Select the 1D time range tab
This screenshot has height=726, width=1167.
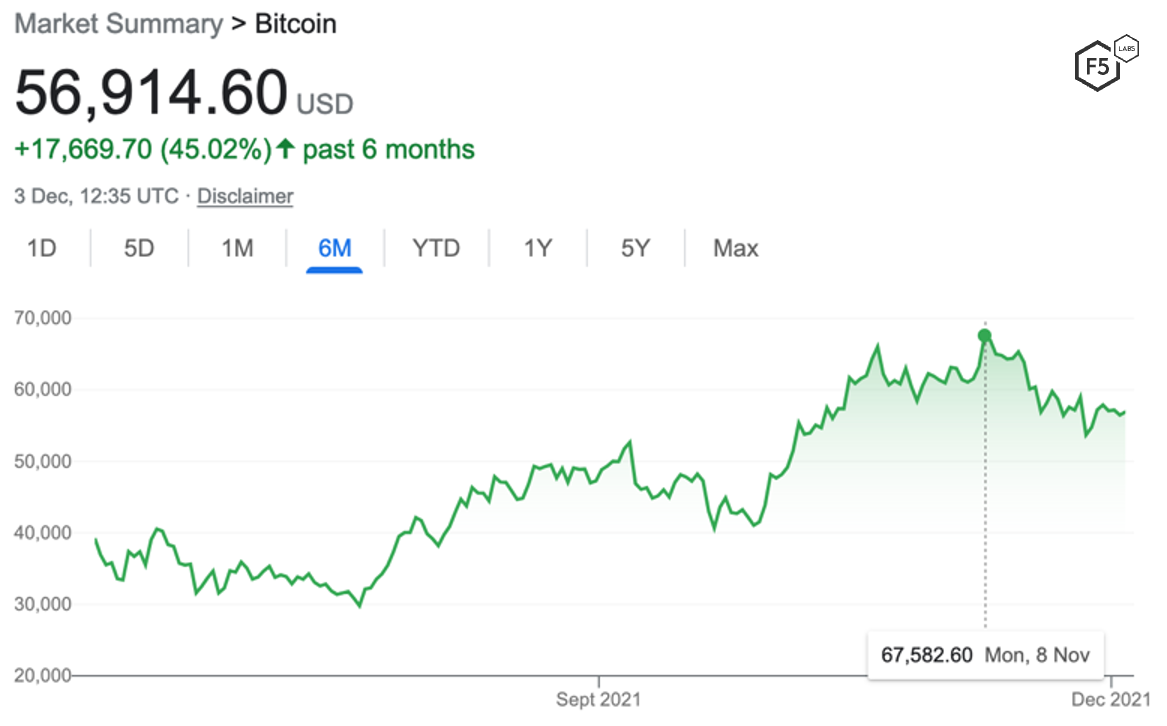(41, 248)
